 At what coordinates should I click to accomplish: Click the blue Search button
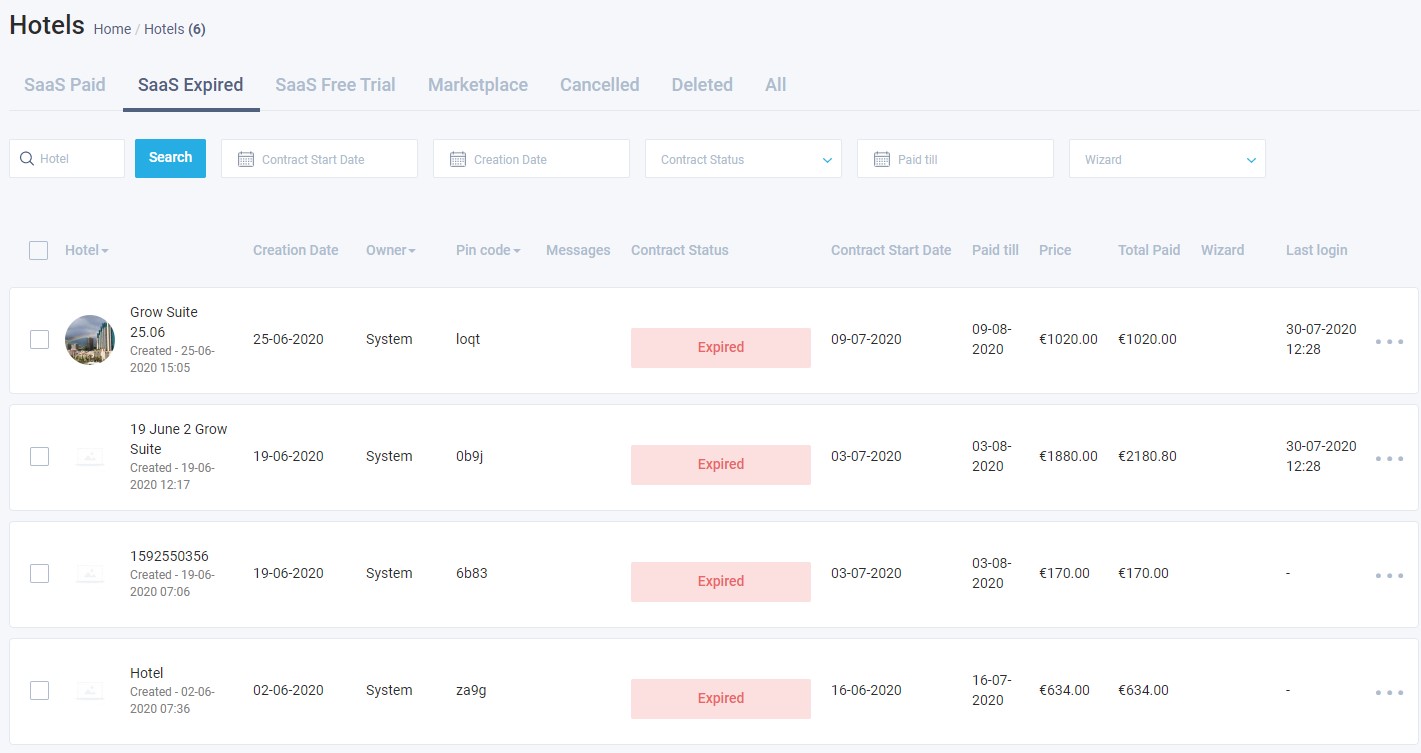point(170,158)
